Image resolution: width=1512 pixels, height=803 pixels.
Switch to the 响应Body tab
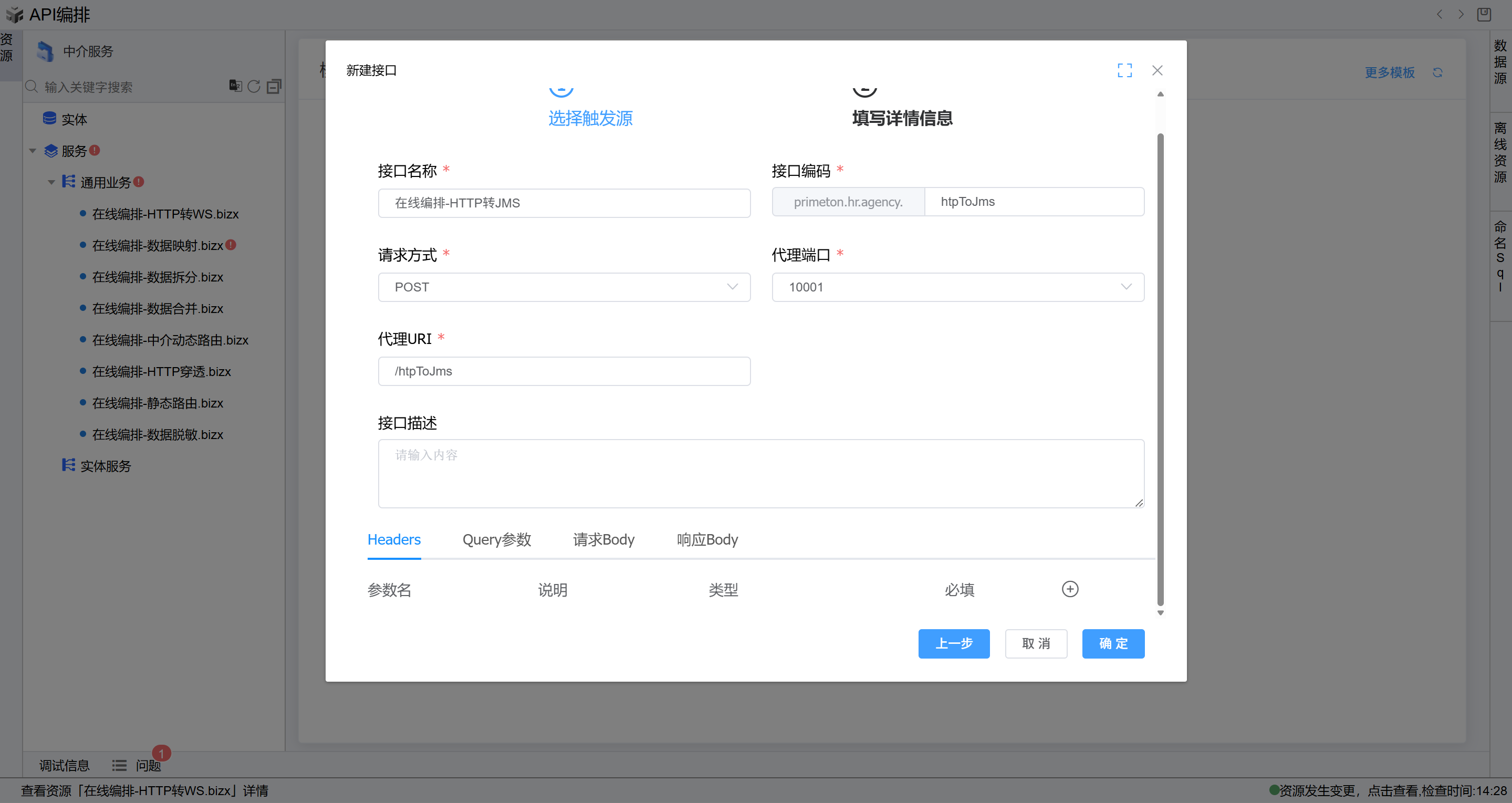pyautogui.click(x=707, y=539)
